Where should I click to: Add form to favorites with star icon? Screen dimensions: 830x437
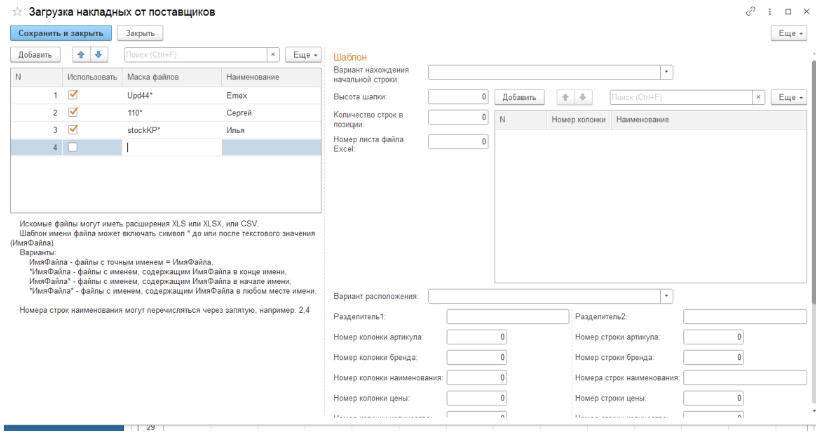pos(16,12)
